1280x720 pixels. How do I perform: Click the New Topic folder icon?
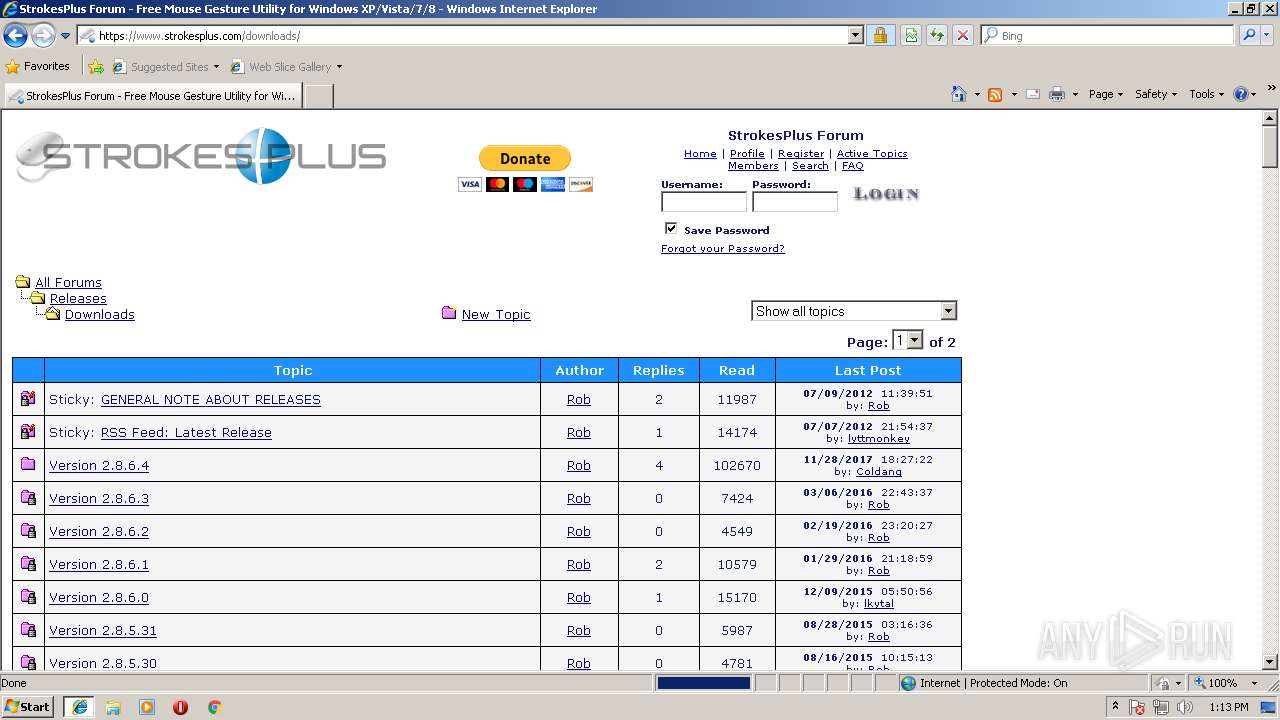(449, 313)
